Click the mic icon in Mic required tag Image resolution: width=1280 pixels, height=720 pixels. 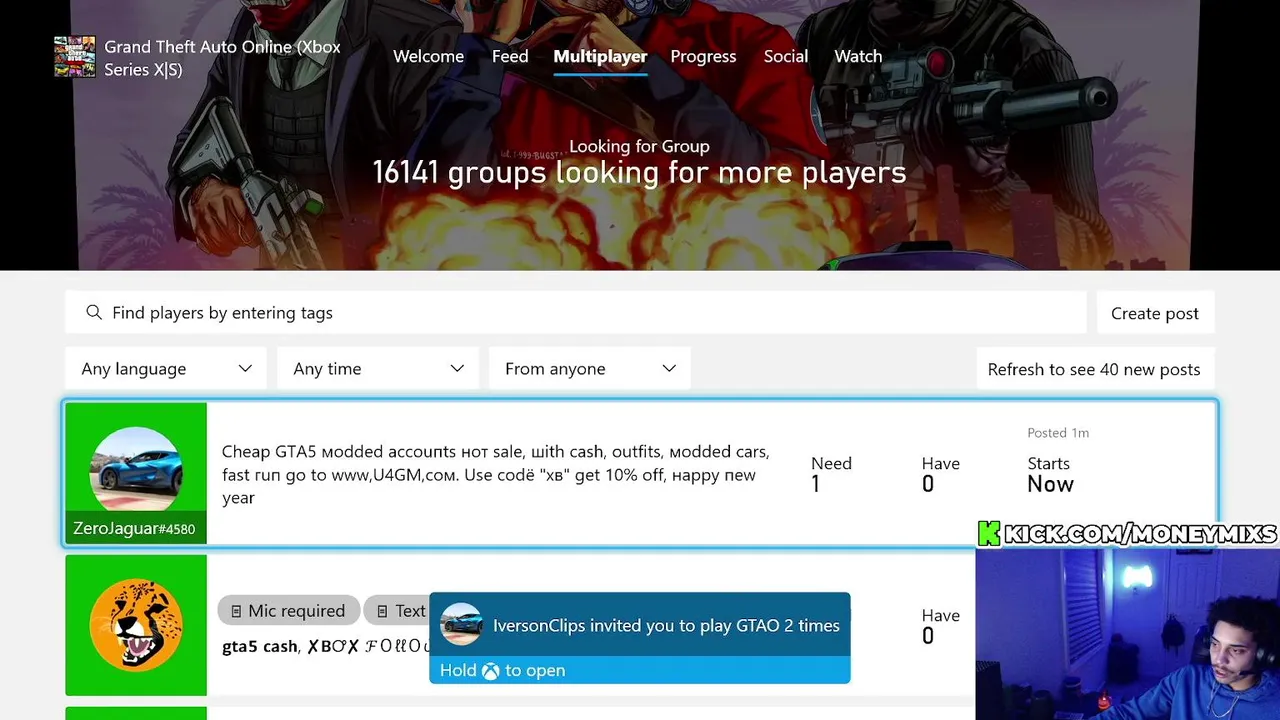coord(236,611)
